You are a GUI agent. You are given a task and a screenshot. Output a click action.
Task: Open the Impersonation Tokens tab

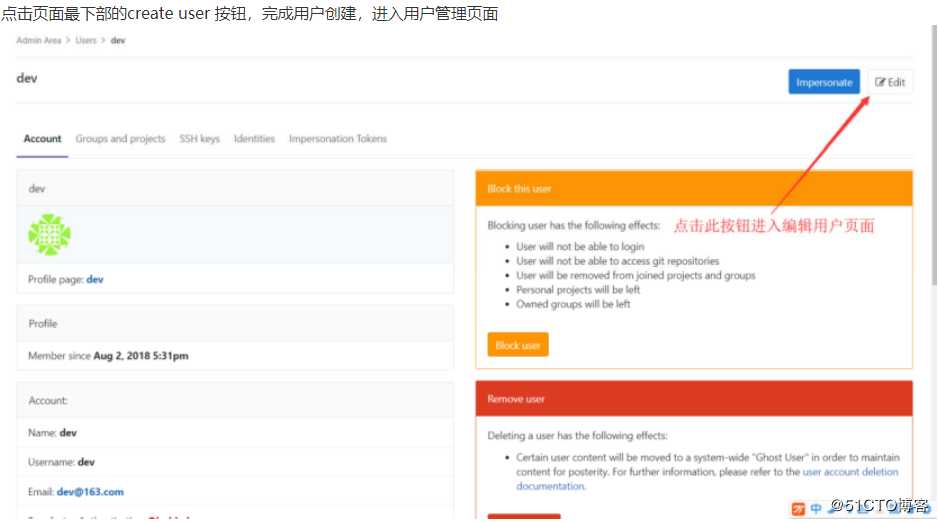coord(338,139)
